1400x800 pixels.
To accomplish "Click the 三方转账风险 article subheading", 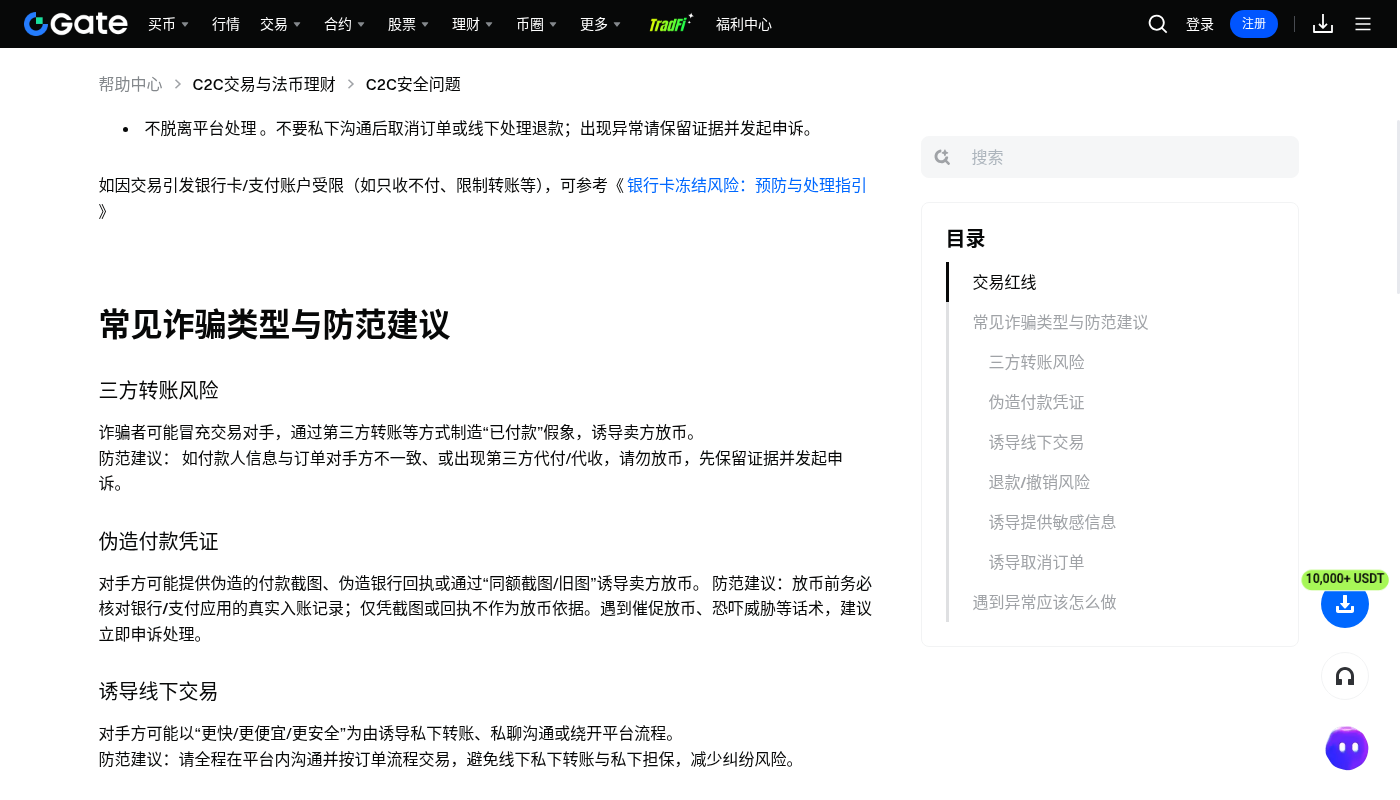I will click(159, 390).
